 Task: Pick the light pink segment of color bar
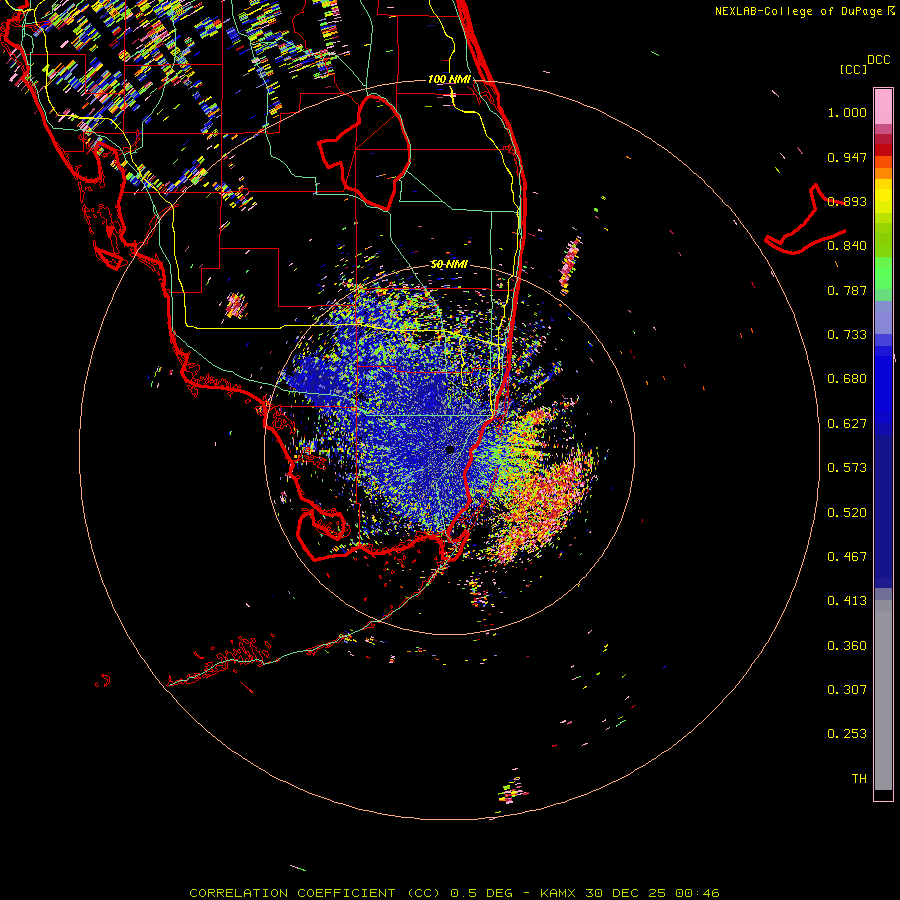(x=883, y=107)
